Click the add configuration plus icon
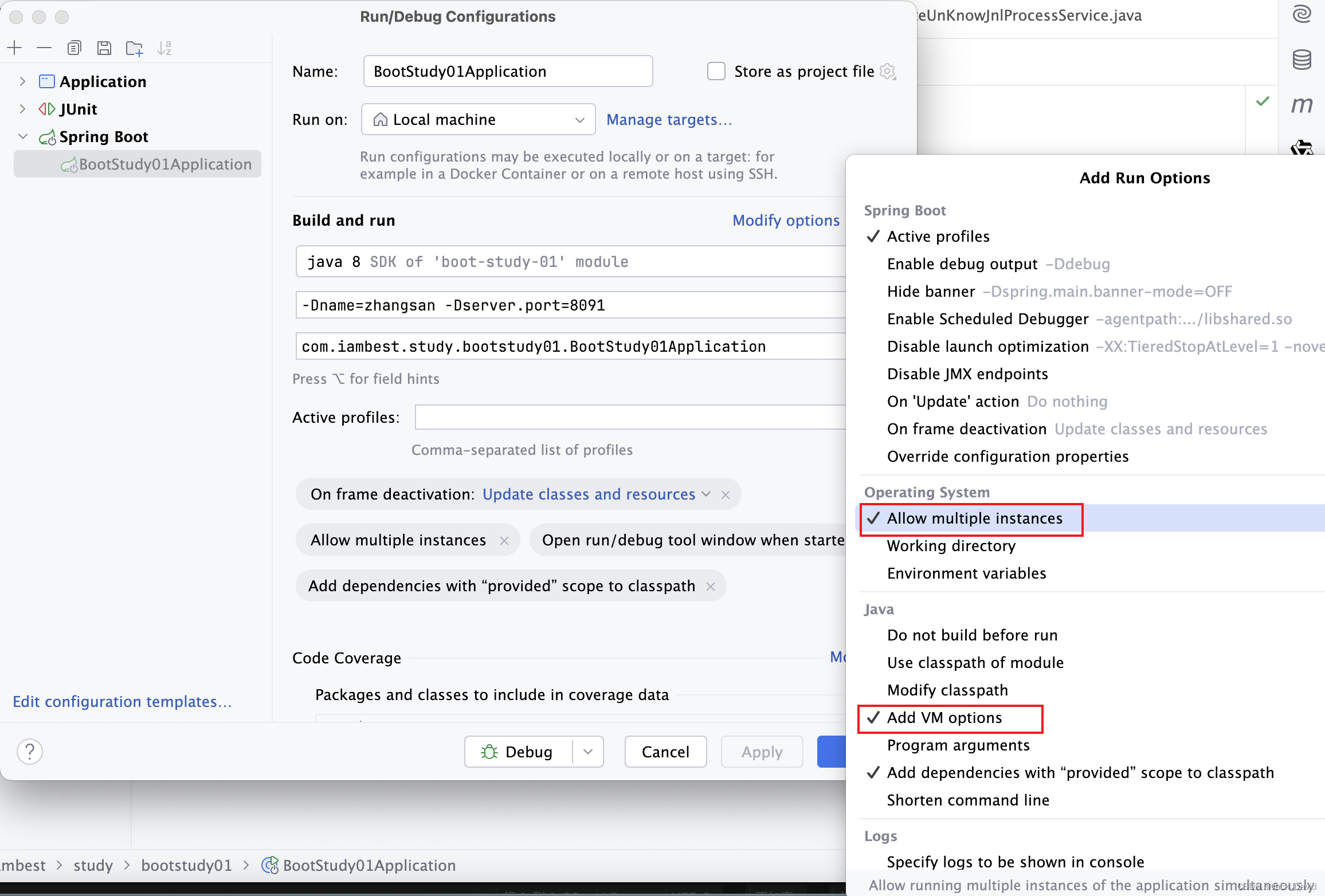This screenshot has width=1325, height=896. click(x=15, y=47)
